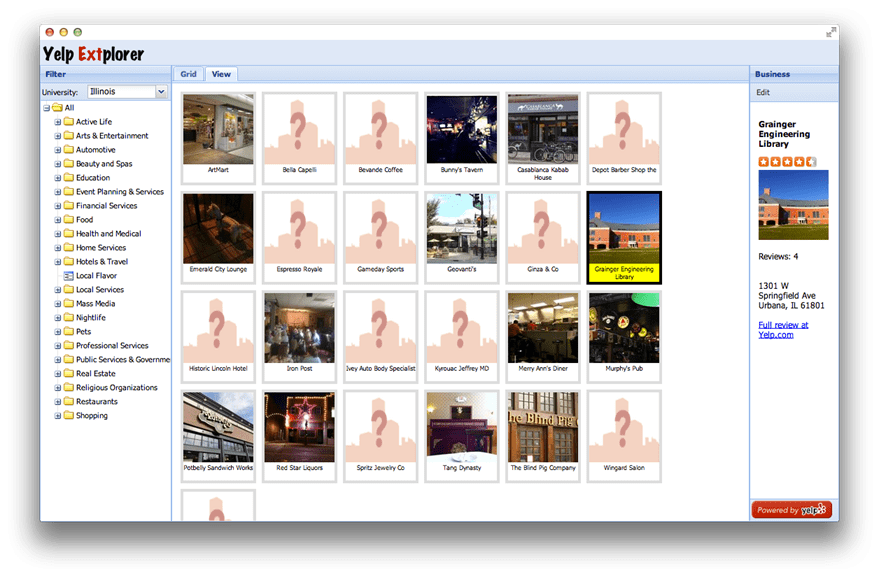This screenshot has height=577, width=879.
Task: Click the Edit toolbar item
Action: [x=763, y=93]
